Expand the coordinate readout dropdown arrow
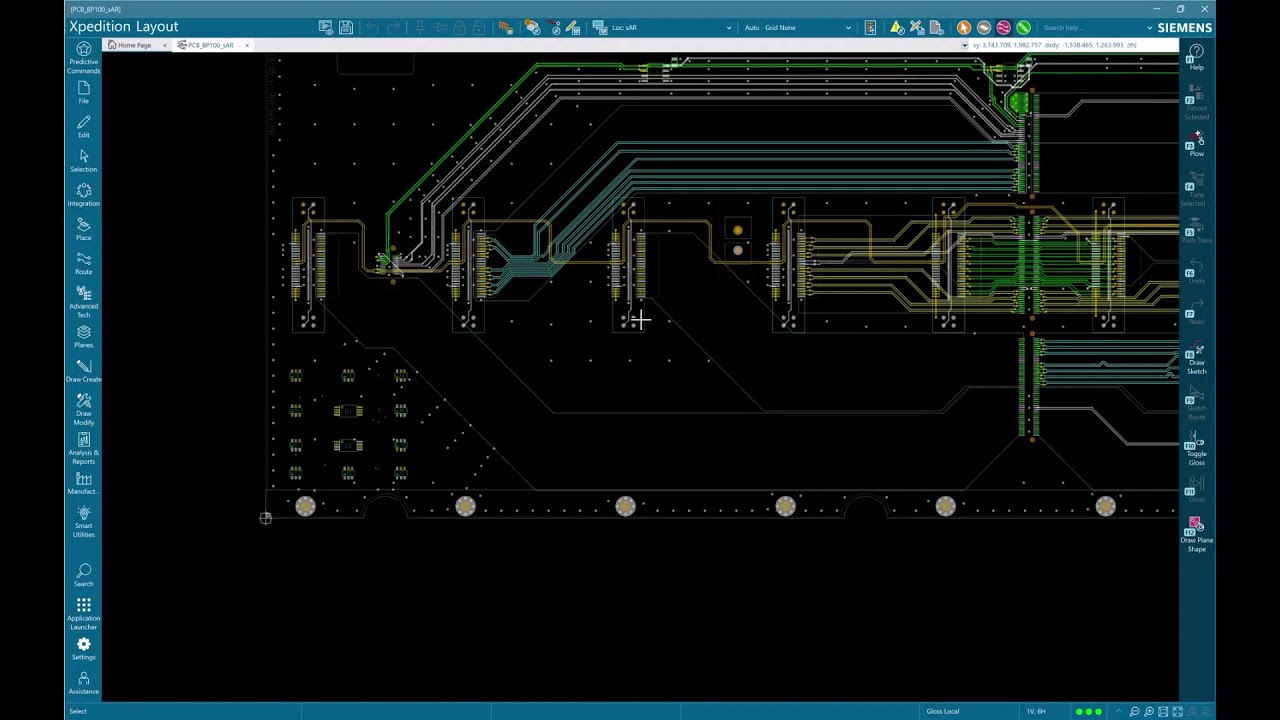 click(x=965, y=45)
